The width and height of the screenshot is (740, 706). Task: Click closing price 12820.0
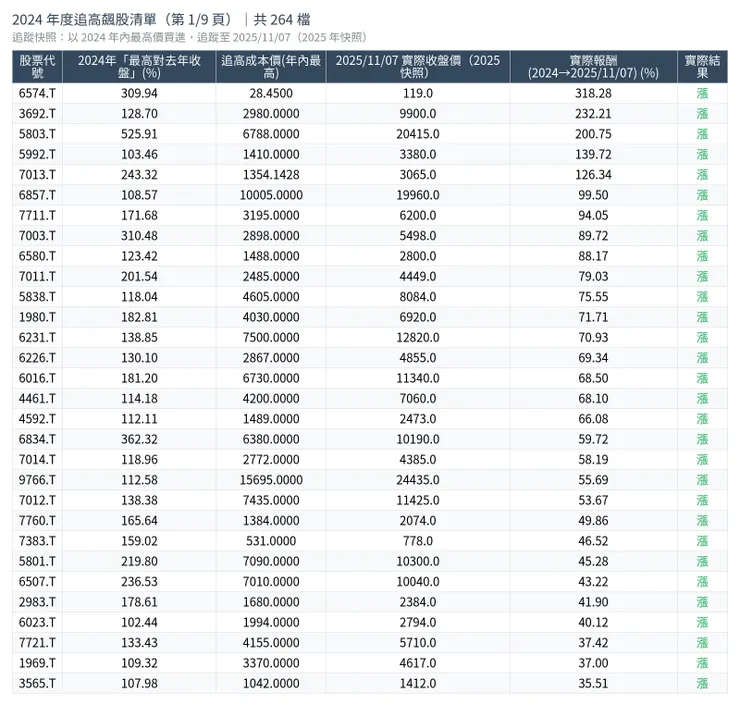[x=418, y=337]
